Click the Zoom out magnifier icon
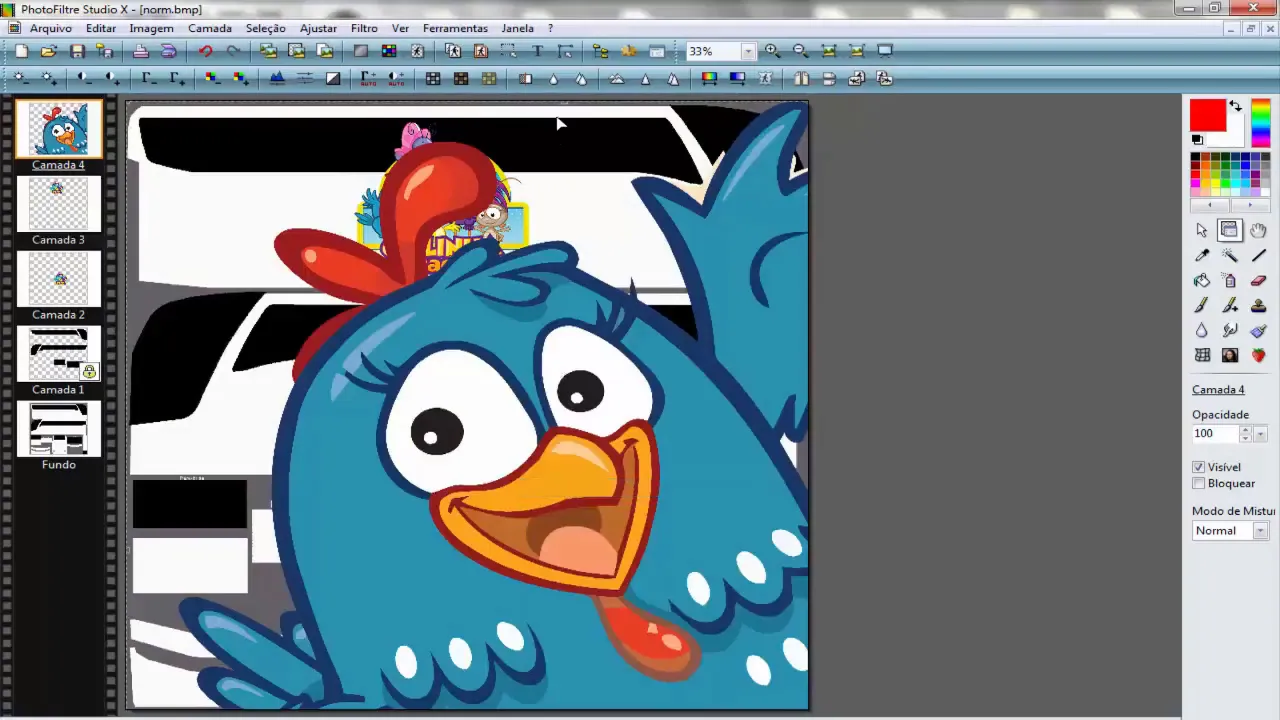 pyautogui.click(x=800, y=51)
